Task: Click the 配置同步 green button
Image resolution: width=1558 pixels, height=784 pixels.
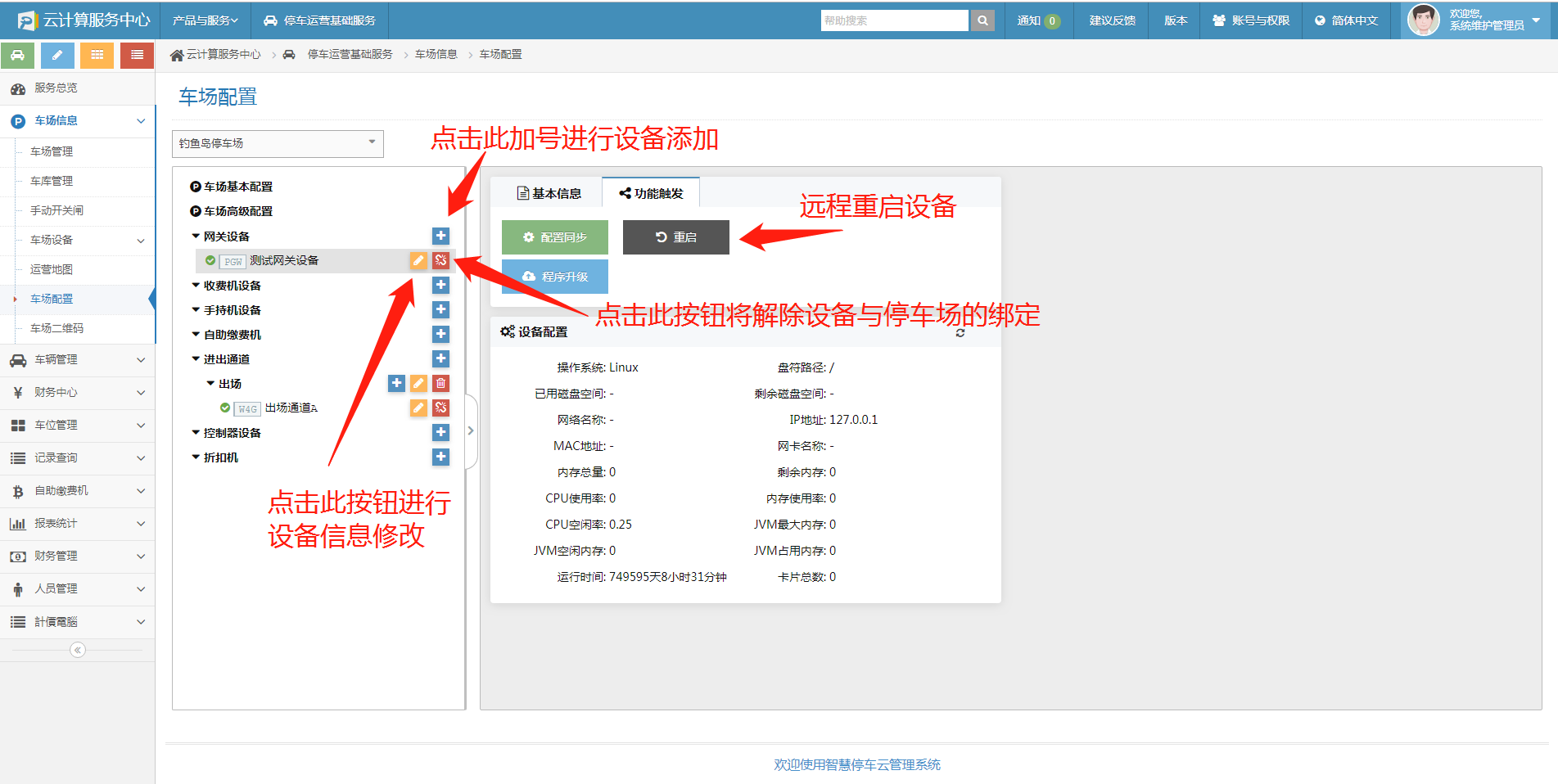Action: click(x=554, y=237)
